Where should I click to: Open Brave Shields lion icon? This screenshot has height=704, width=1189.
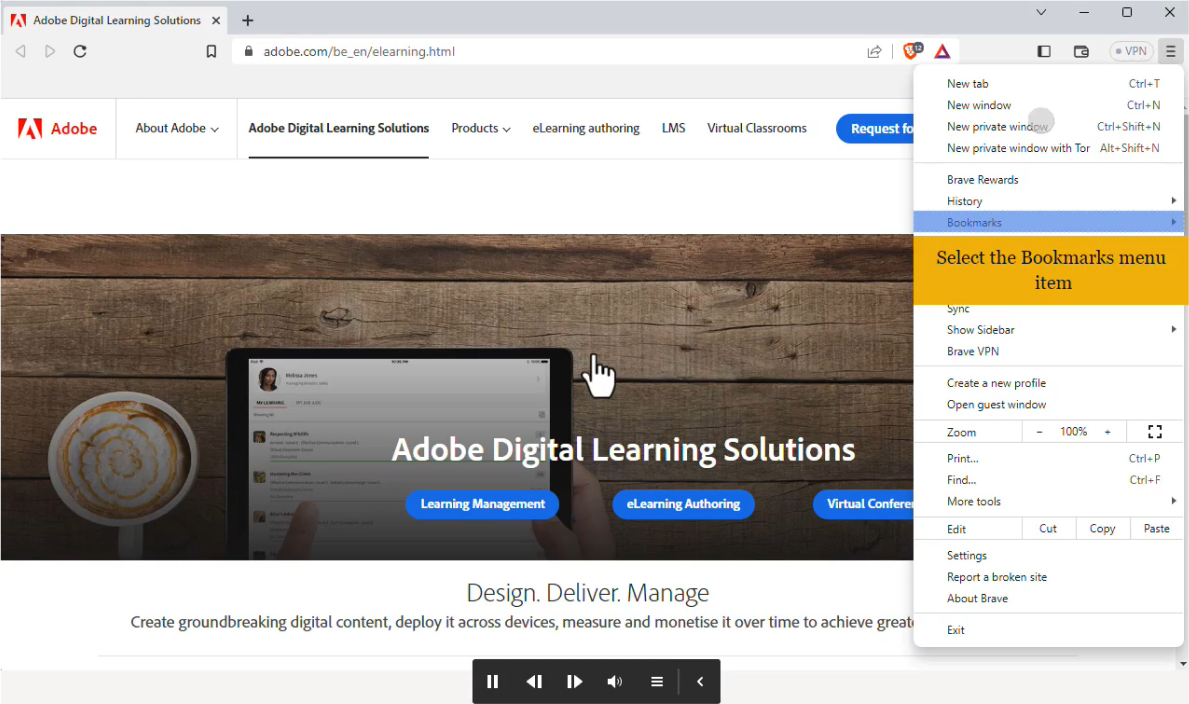(912, 51)
